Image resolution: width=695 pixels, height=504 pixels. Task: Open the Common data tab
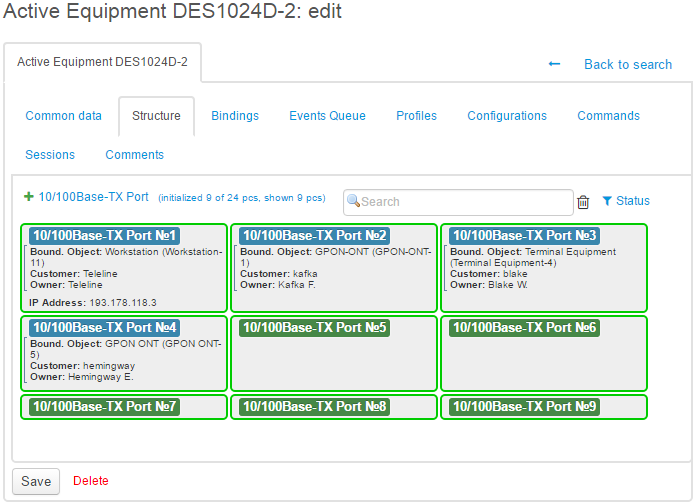(x=63, y=116)
